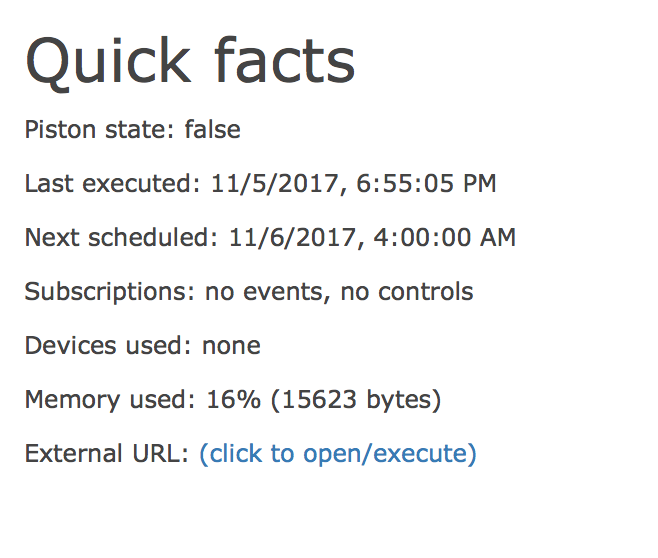
Task: Click the Quick facts heading
Action: [x=190, y=62]
